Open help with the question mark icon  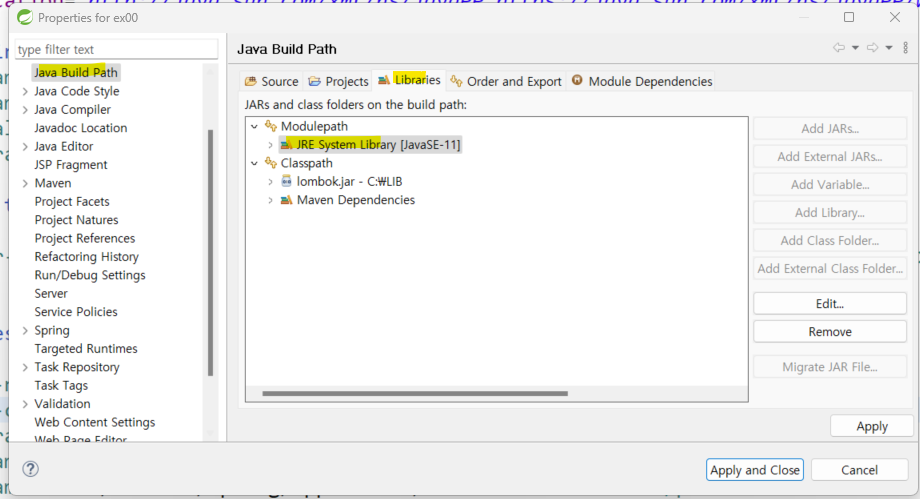tap(31, 468)
